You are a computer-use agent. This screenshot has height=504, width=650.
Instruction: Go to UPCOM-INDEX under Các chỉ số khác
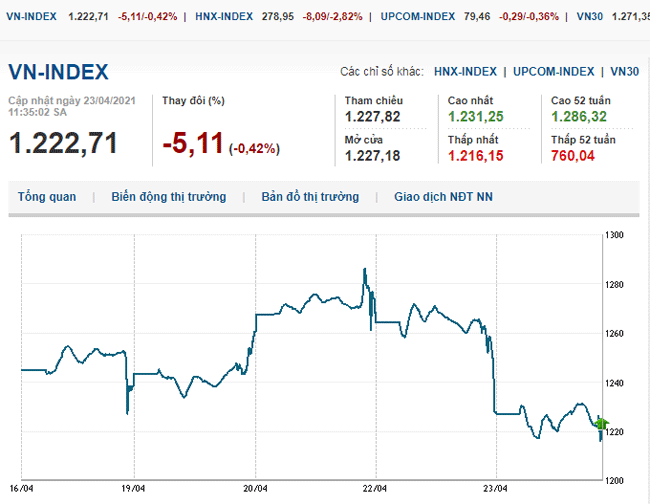click(x=555, y=72)
